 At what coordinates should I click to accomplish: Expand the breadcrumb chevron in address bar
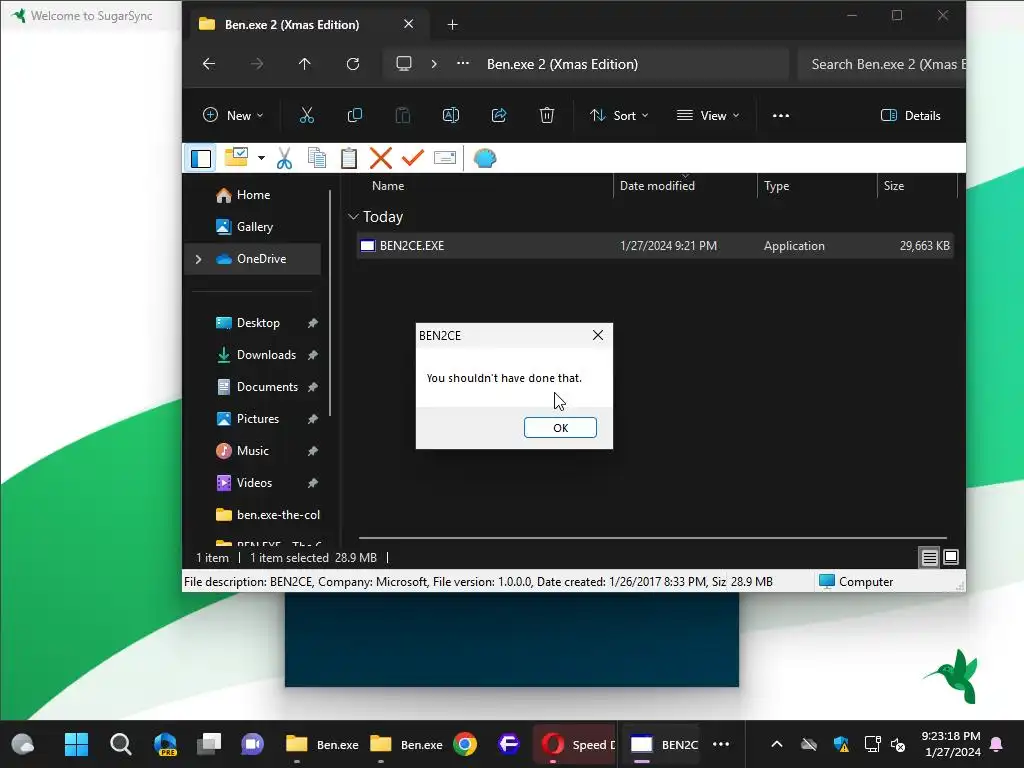pyautogui.click(x=434, y=64)
